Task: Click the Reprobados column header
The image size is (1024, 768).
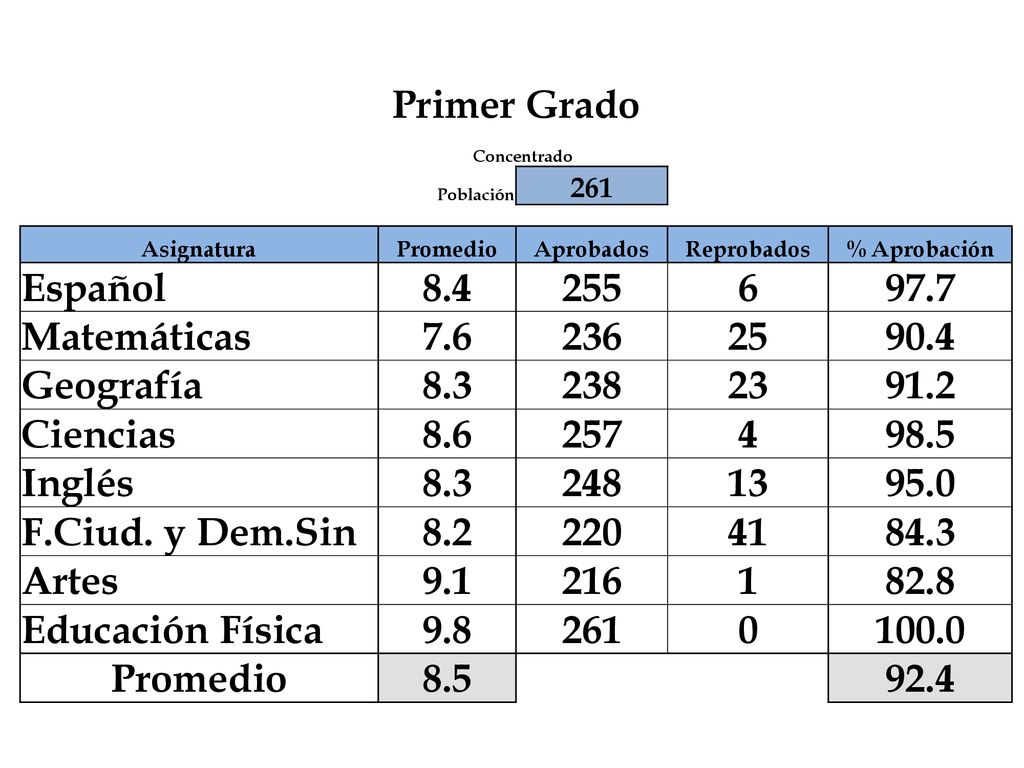Action: pyautogui.click(x=748, y=246)
